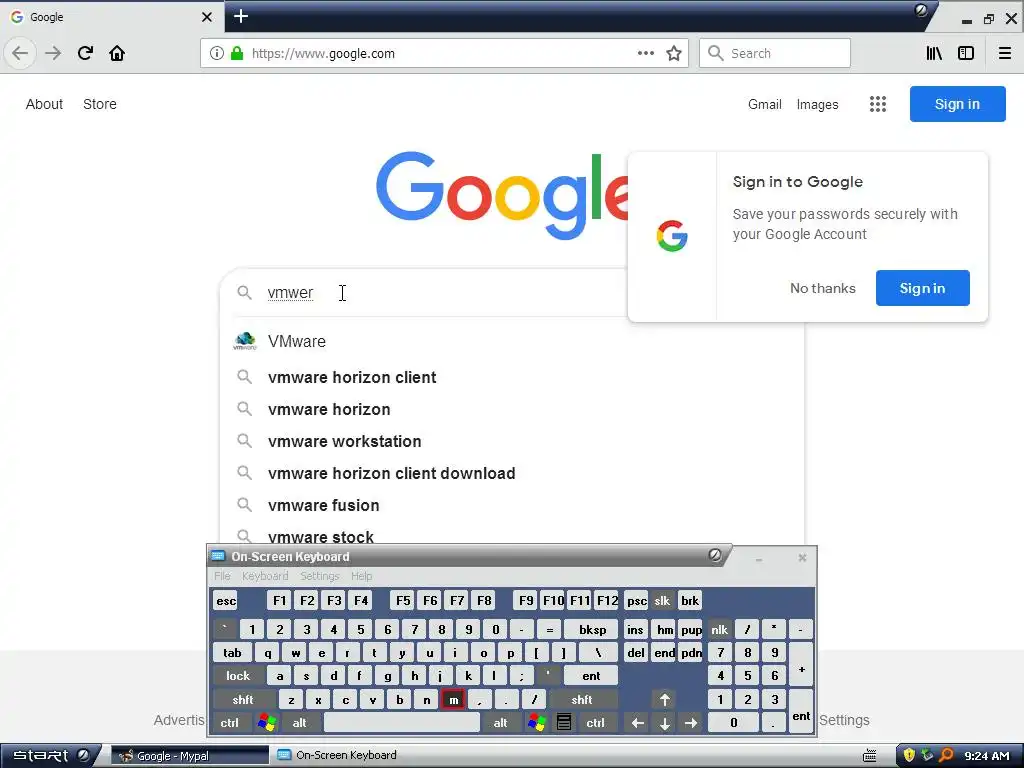Toggle the nlk num lock key

[719, 630]
